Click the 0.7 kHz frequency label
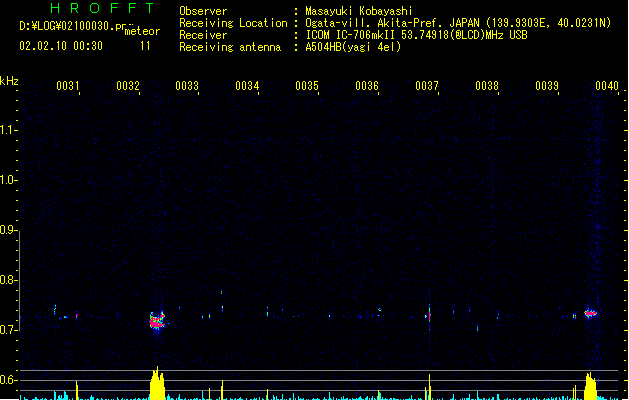This screenshot has height=400, width=629. pyautogui.click(x=8, y=330)
